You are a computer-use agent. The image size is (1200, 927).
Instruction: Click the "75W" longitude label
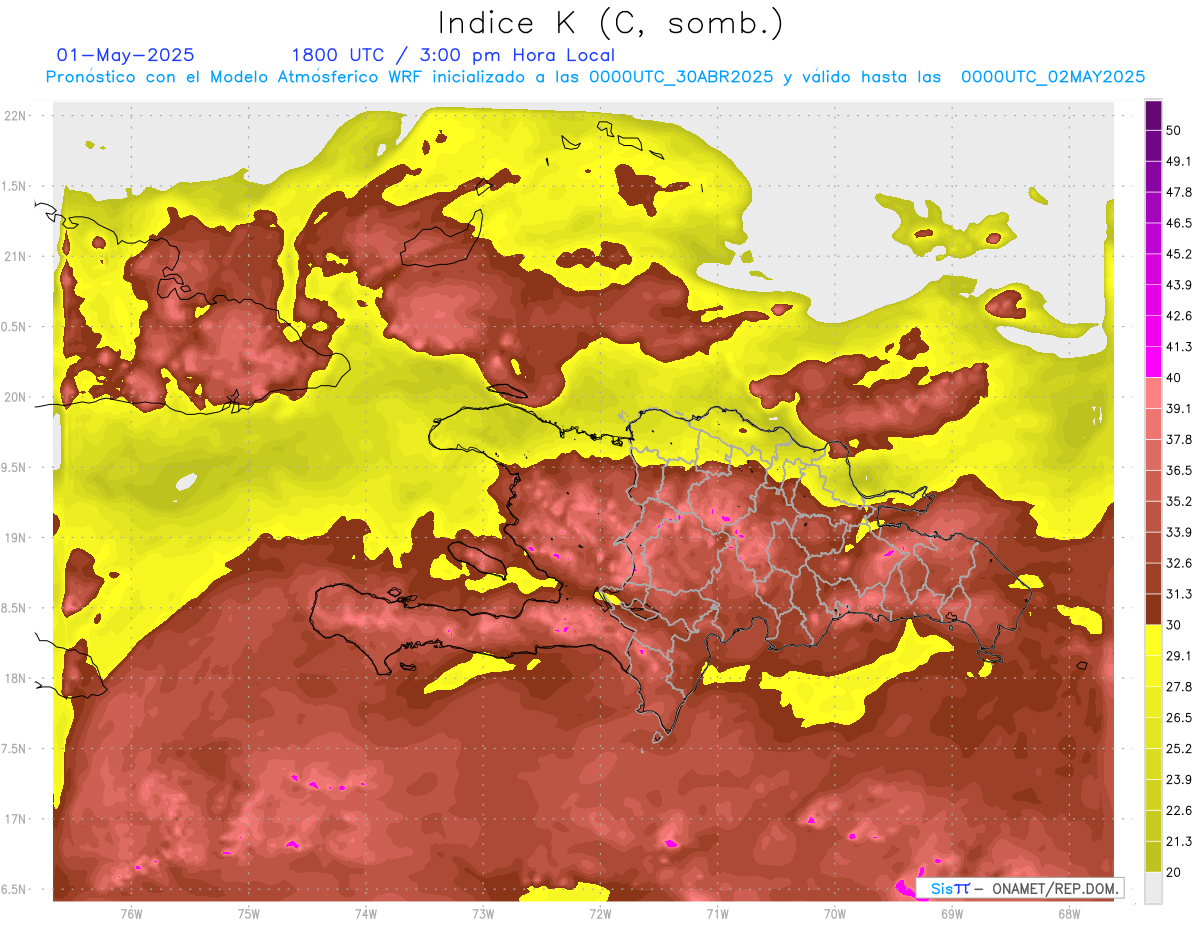point(249,913)
